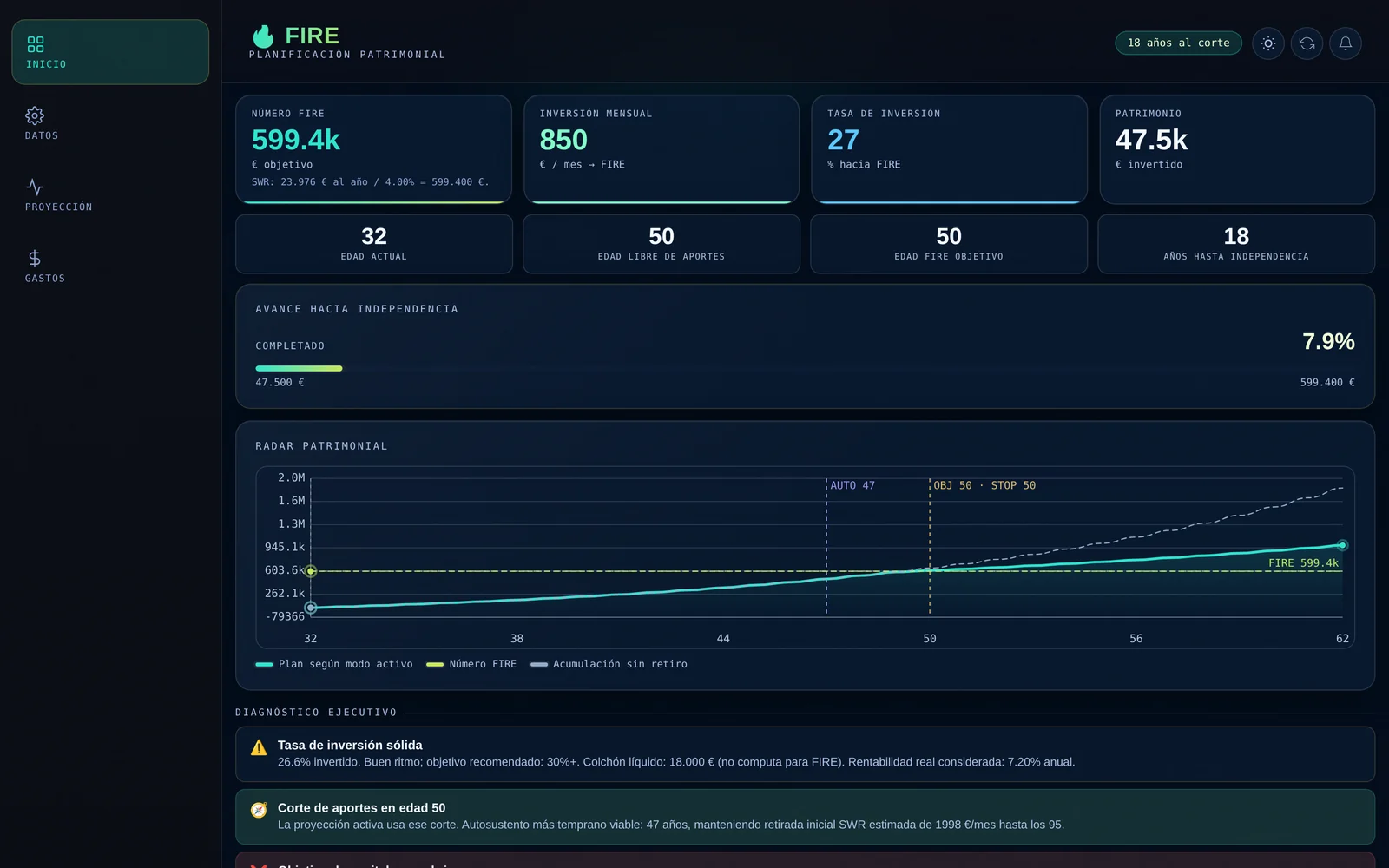Click the Edad Libre de Aportes tile
The height and width of the screenshot is (868, 1389).
(662, 244)
